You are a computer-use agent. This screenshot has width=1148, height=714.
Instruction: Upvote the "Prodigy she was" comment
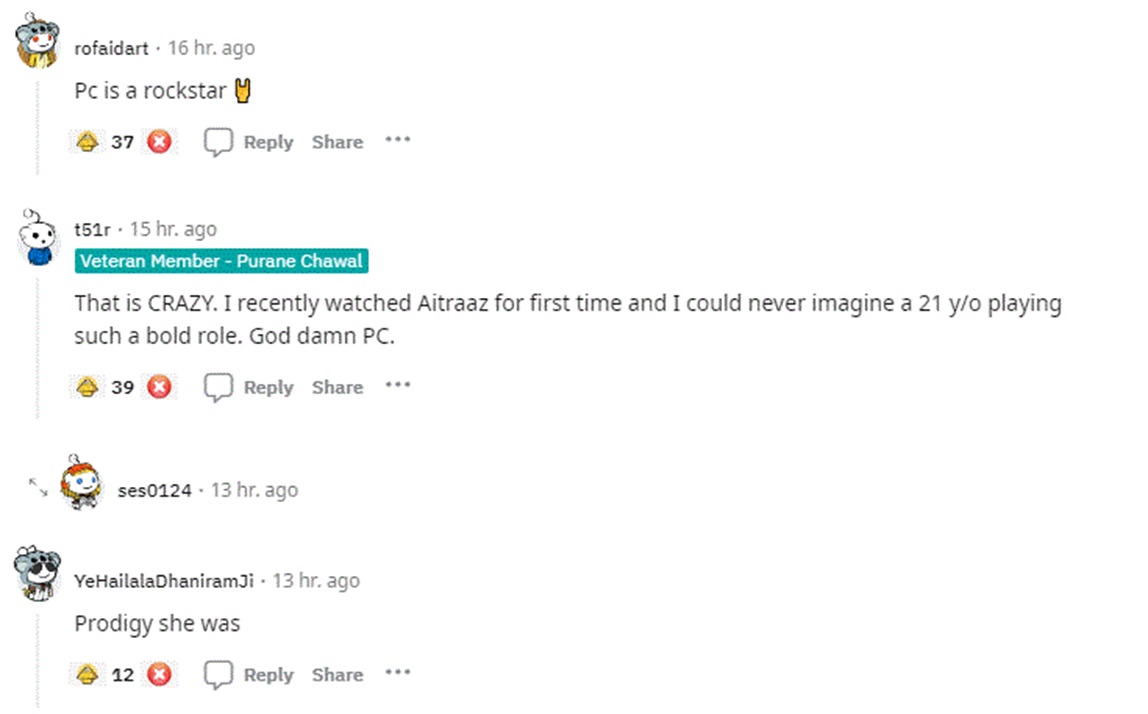coord(88,674)
